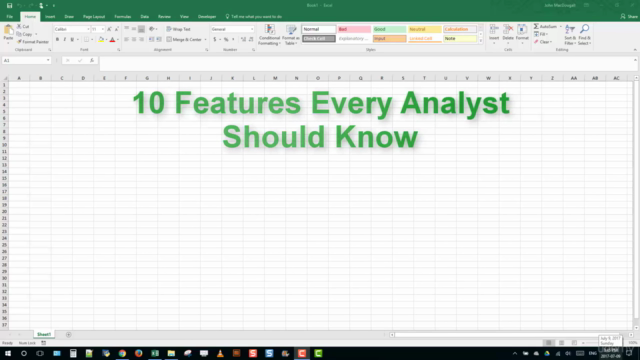
Task: Switch to the Draw tab
Action: [69, 17]
